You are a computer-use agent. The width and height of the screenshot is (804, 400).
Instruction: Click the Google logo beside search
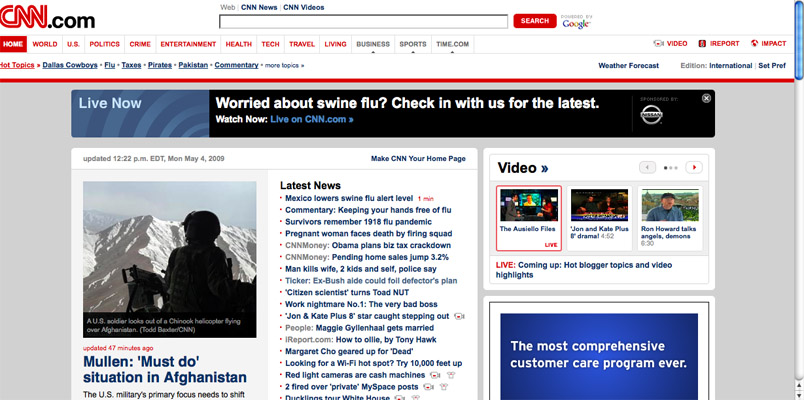pos(576,24)
